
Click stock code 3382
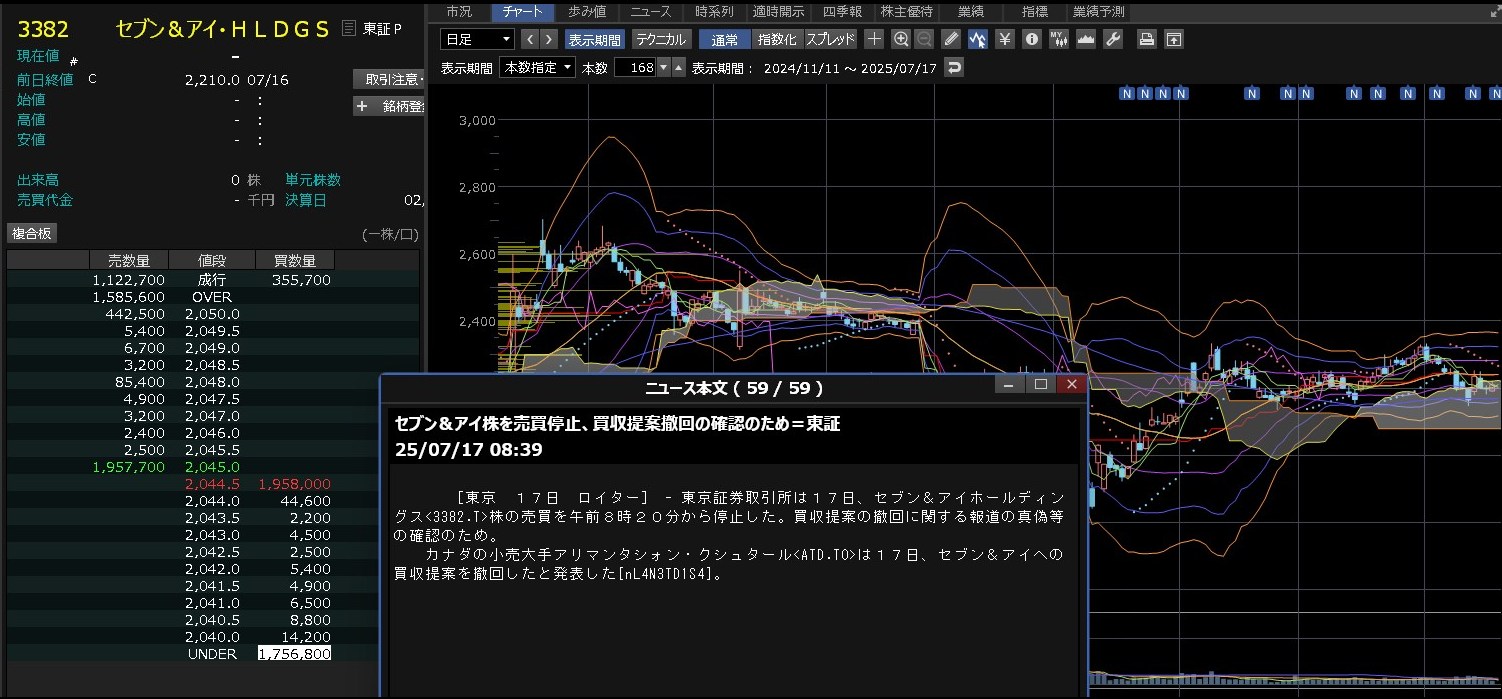[43, 29]
